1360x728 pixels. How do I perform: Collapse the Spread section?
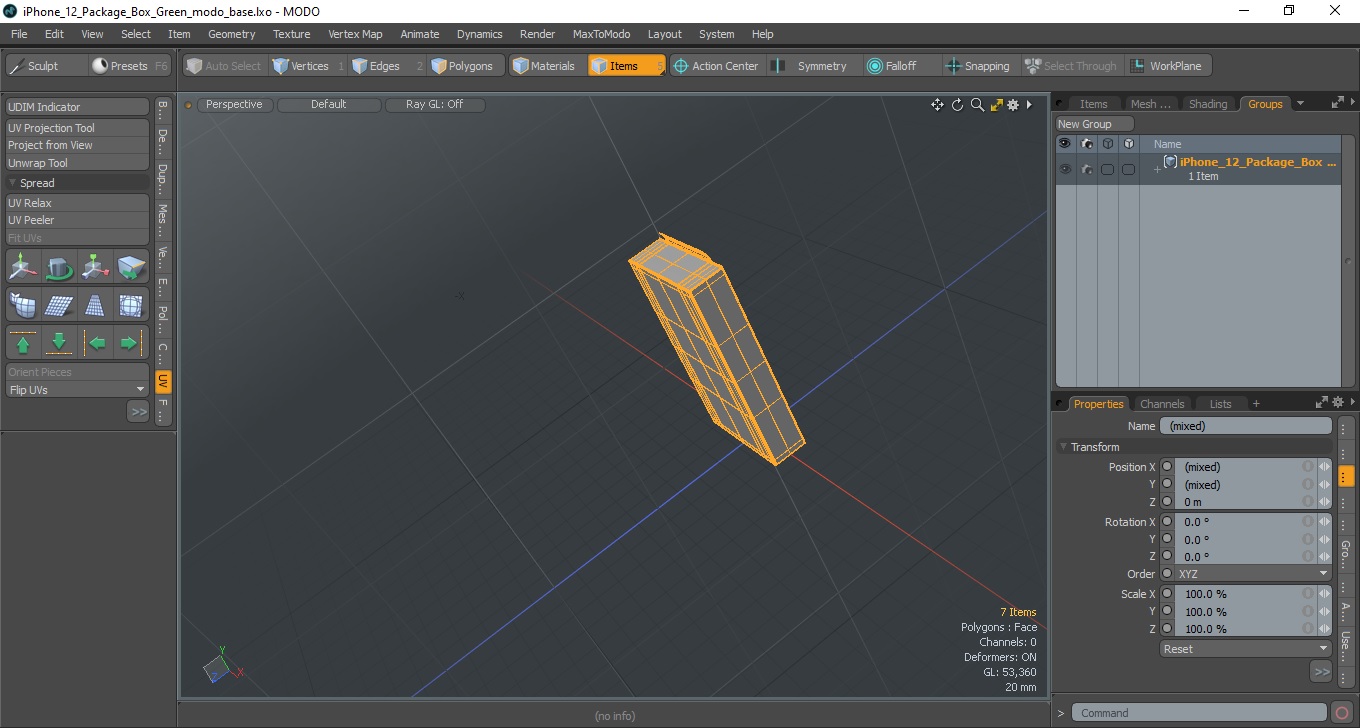(x=13, y=183)
